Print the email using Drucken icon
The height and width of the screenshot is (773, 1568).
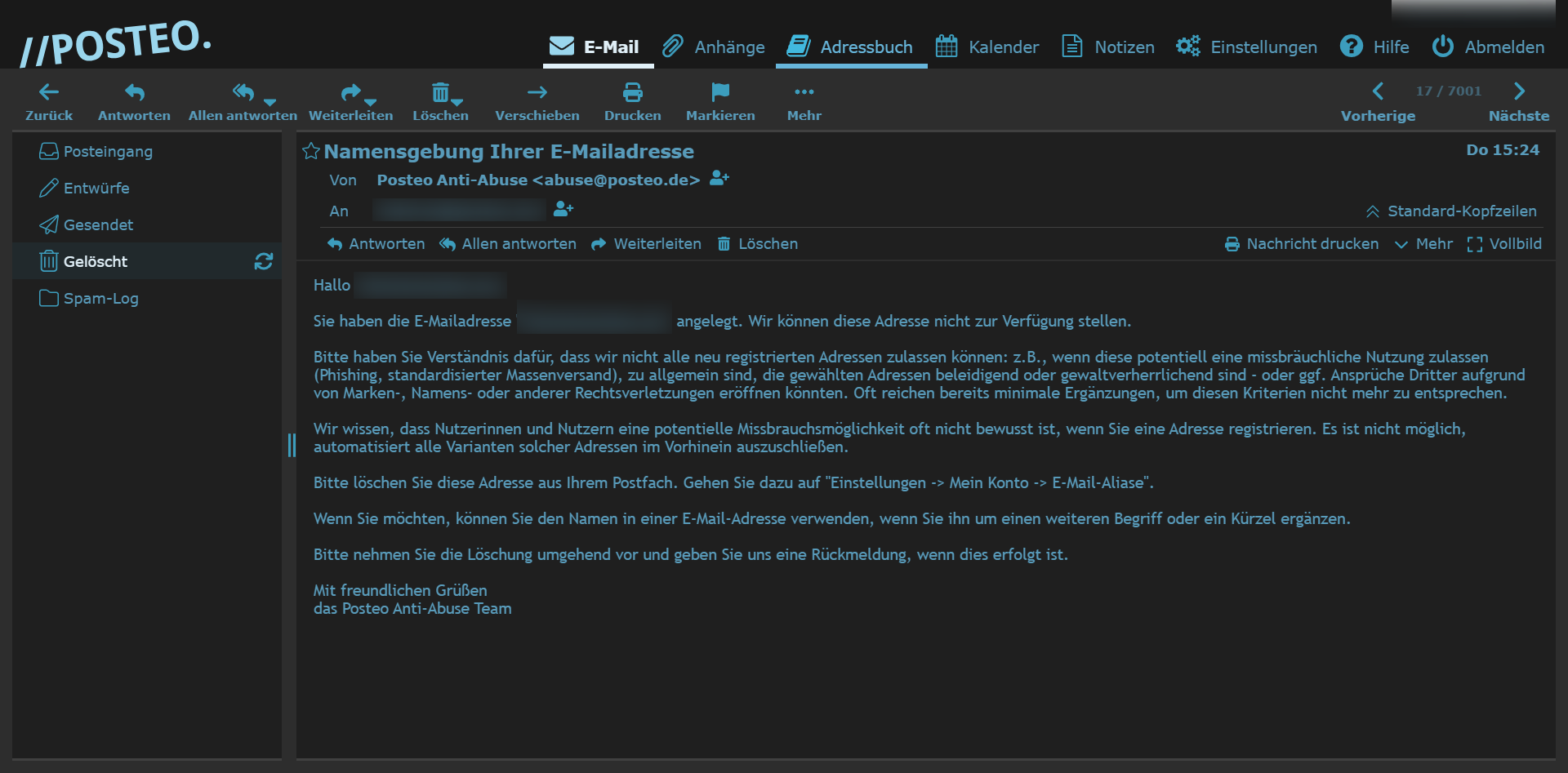click(632, 92)
